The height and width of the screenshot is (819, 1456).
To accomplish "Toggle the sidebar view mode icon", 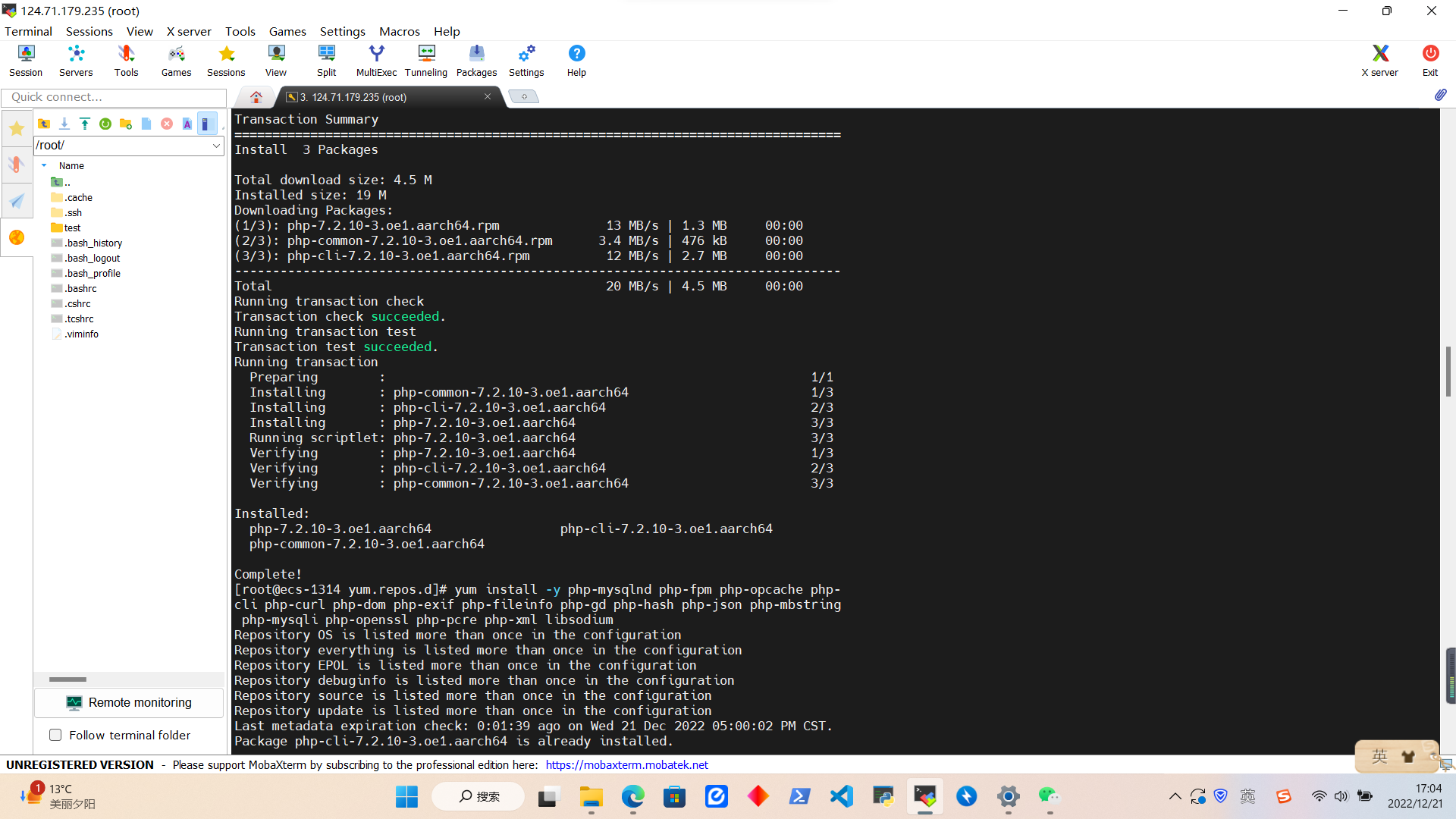I will coord(206,124).
